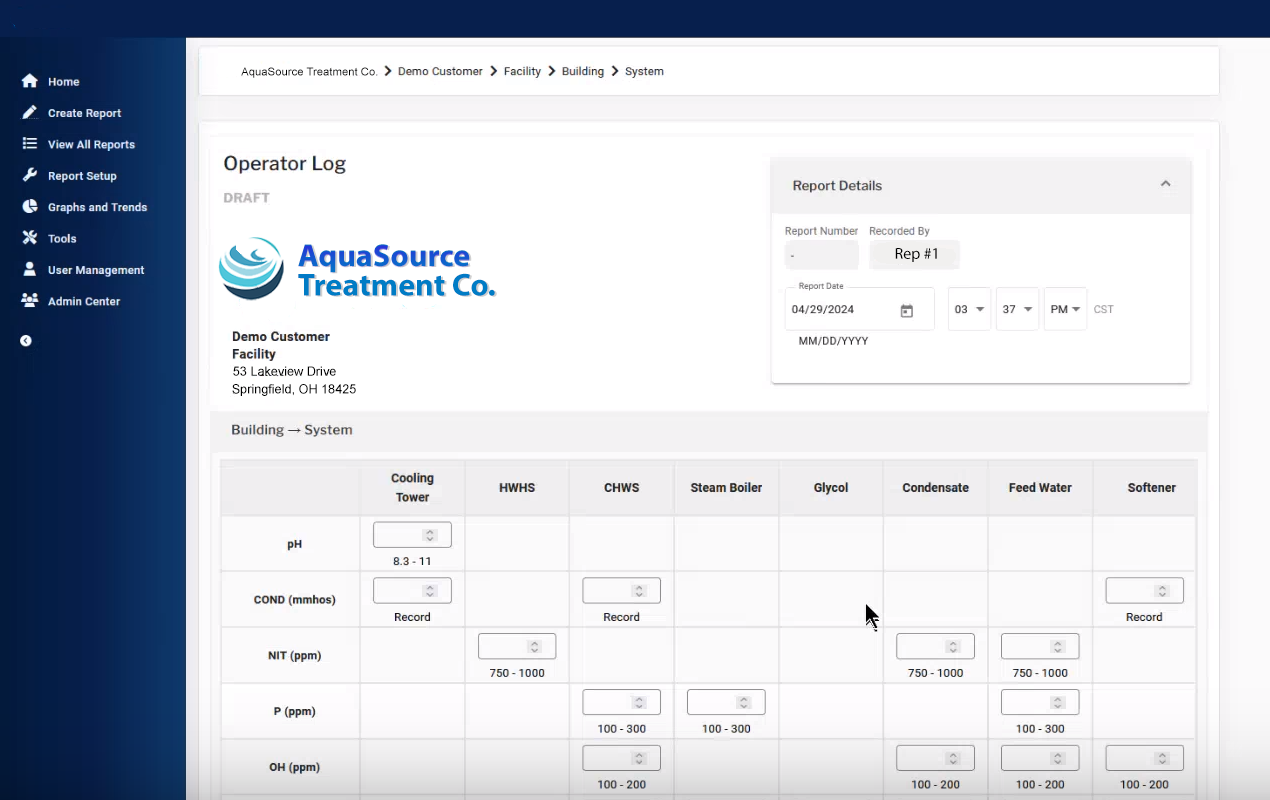Click the Tools crossed-wrench icon
Screen dimensions: 1270x800
coord(30,238)
